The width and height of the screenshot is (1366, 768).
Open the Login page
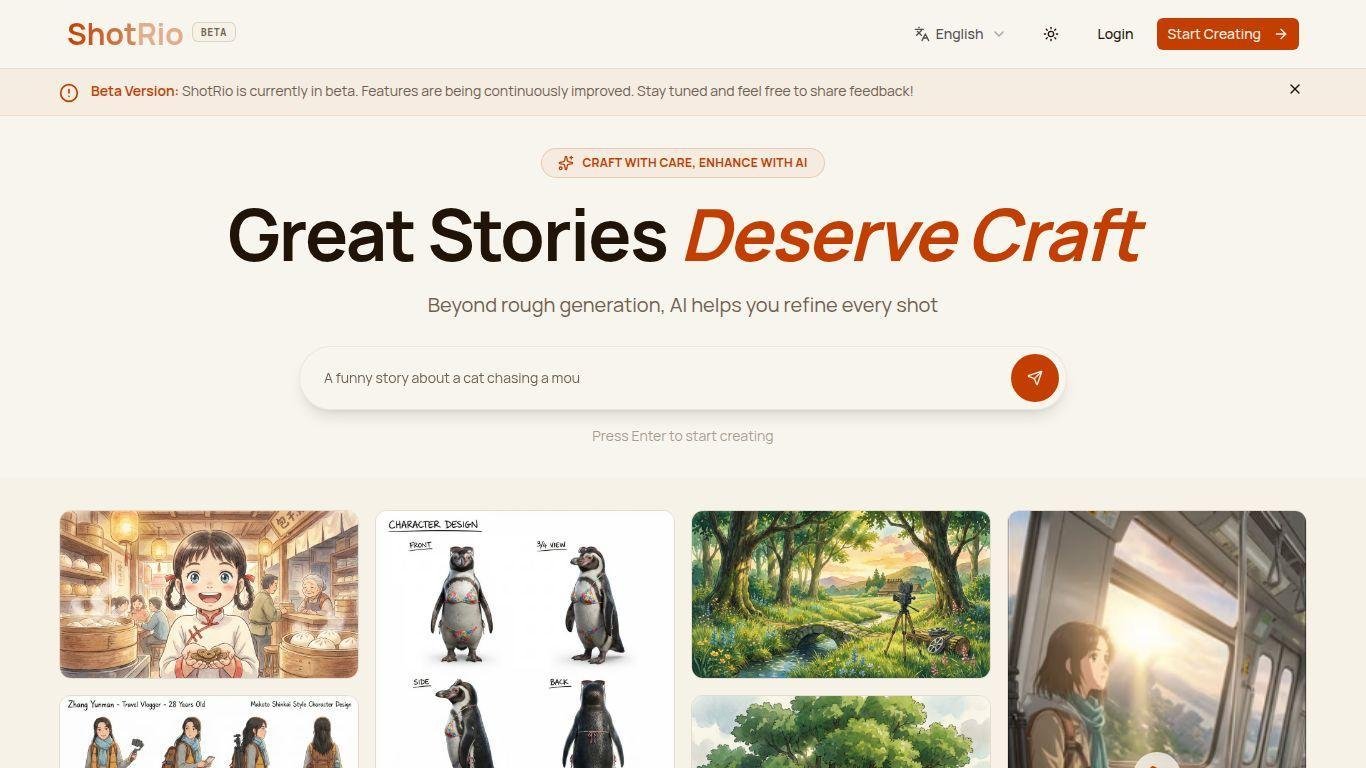(1115, 34)
